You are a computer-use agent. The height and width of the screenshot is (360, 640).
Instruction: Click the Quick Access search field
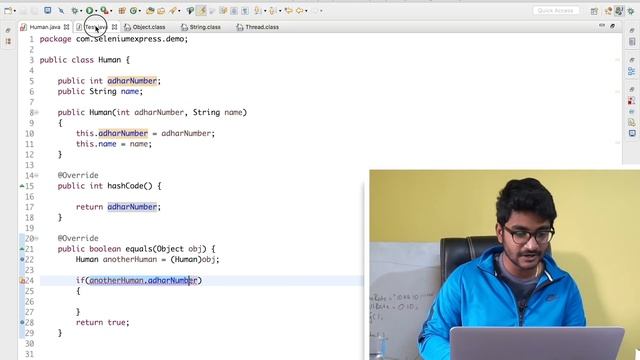click(x=556, y=11)
